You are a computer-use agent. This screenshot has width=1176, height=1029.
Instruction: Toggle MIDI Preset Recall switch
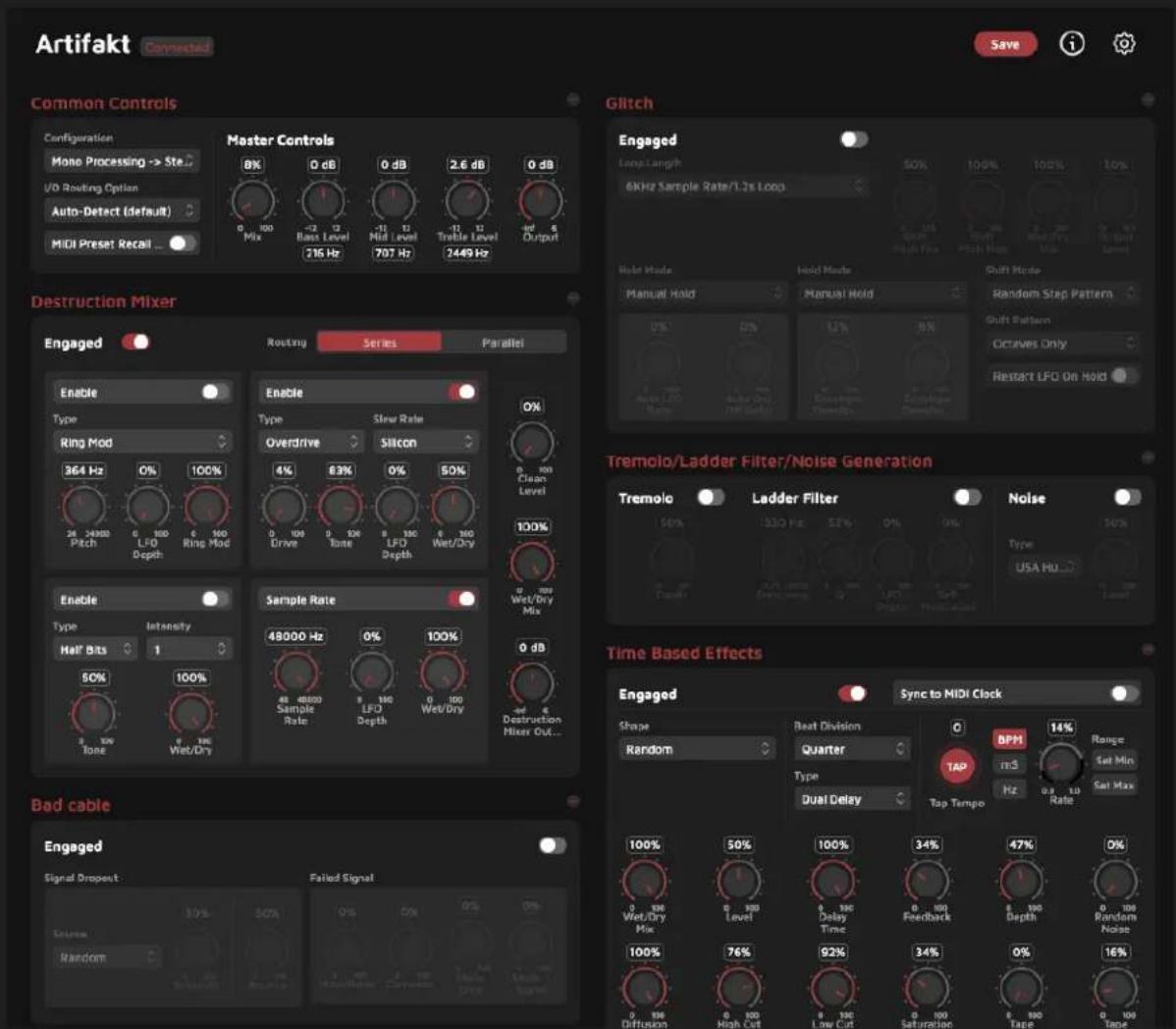pyautogui.click(x=182, y=243)
